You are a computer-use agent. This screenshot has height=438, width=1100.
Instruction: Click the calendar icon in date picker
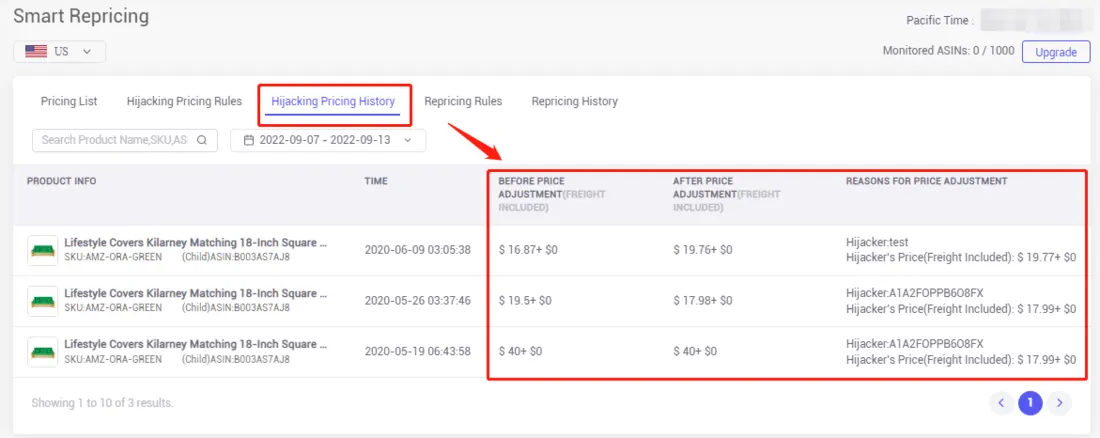(x=248, y=140)
